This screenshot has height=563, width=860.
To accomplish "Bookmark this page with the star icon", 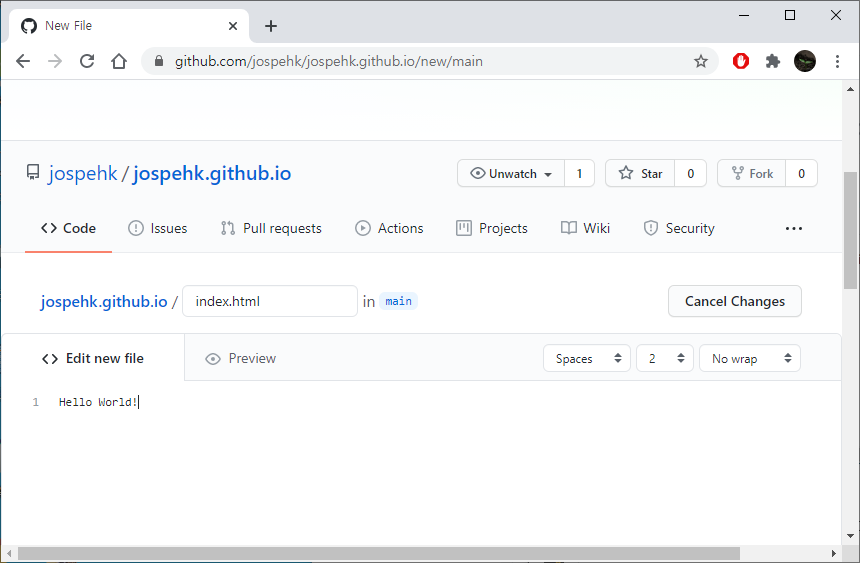I will (x=700, y=61).
